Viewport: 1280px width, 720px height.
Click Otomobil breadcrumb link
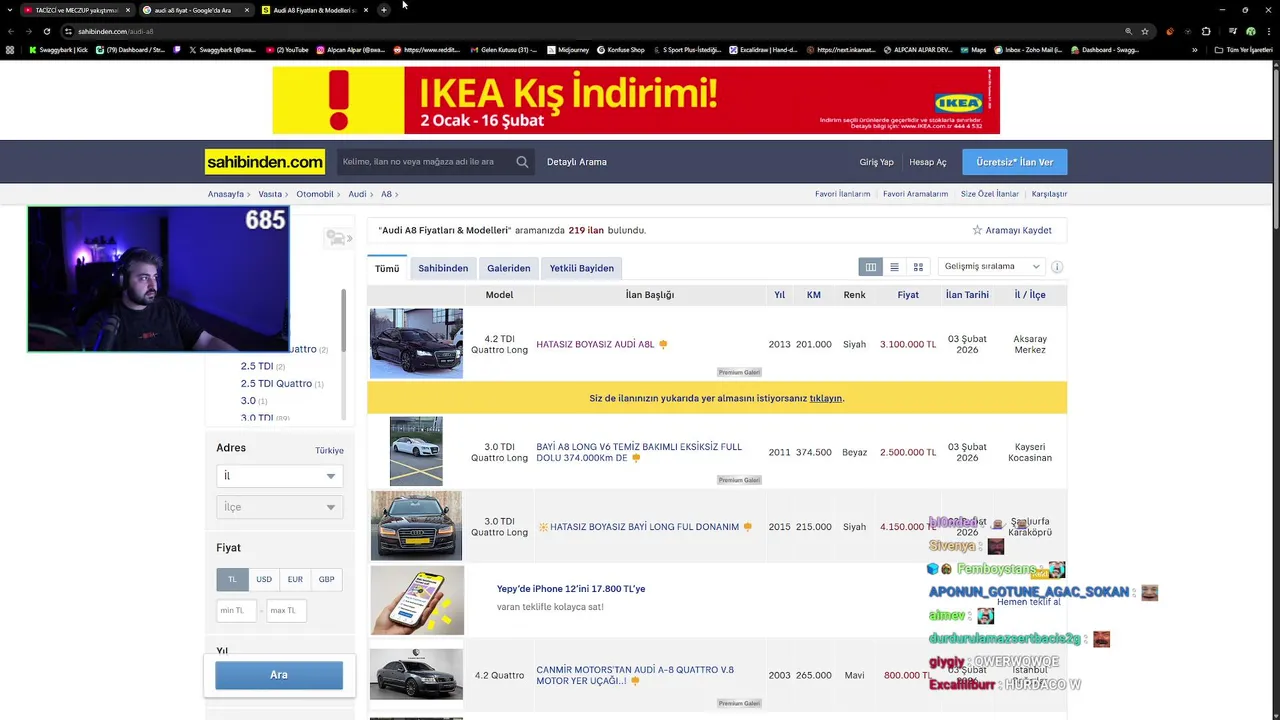pyautogui.click(x=315, y=194)
